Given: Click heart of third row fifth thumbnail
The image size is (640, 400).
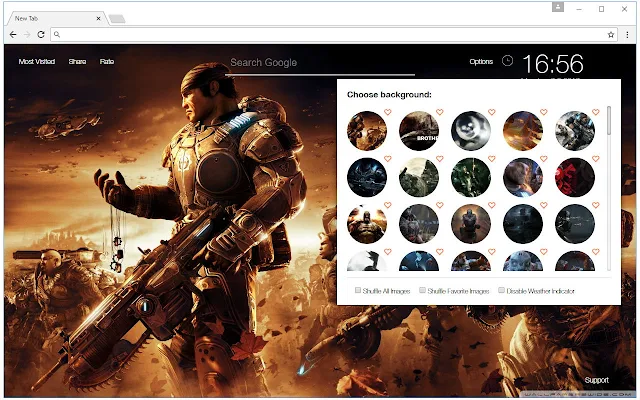Looking at the screenshot, I should pos(596,205).
